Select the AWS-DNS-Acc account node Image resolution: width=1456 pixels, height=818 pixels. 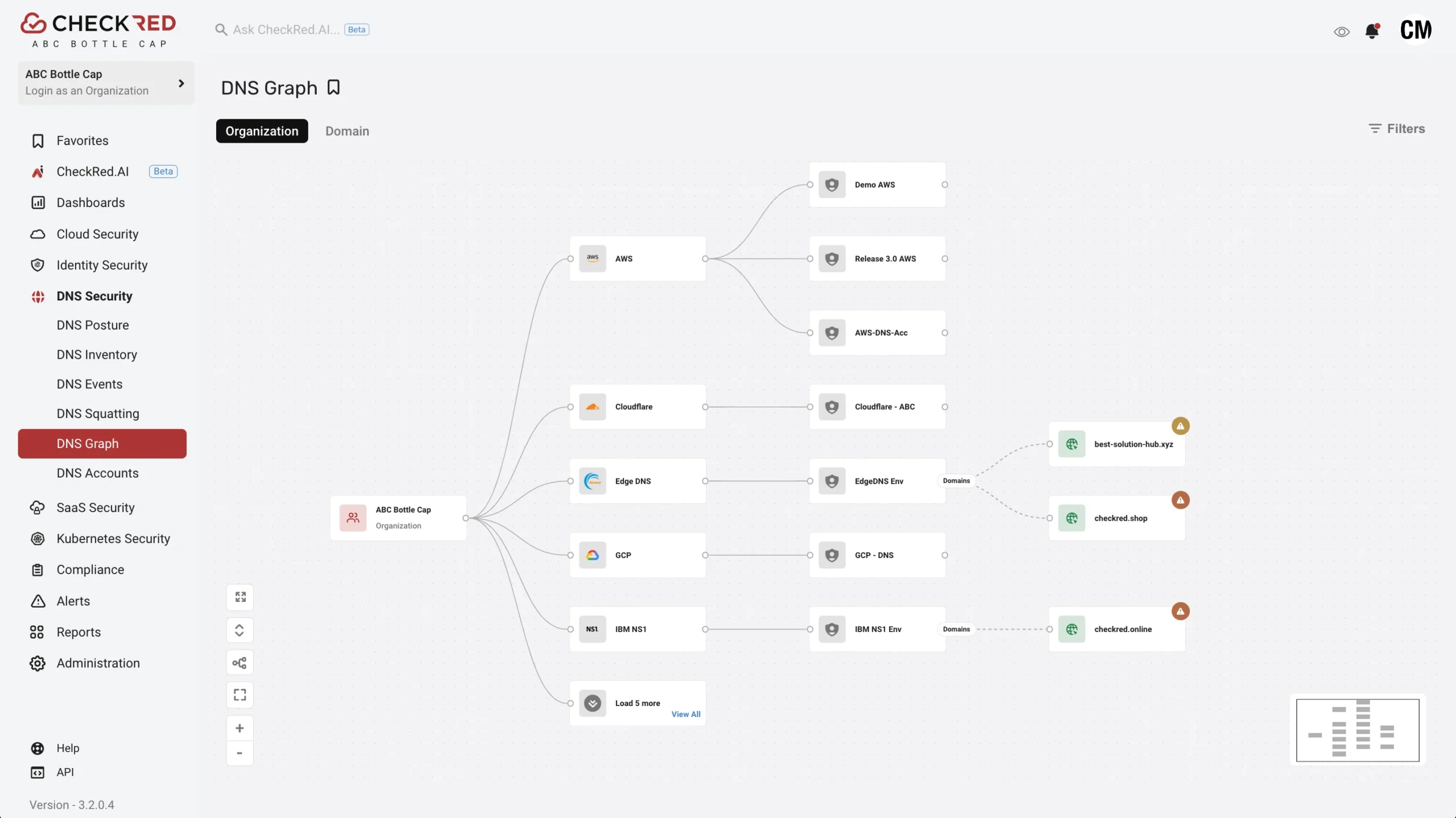877,333
